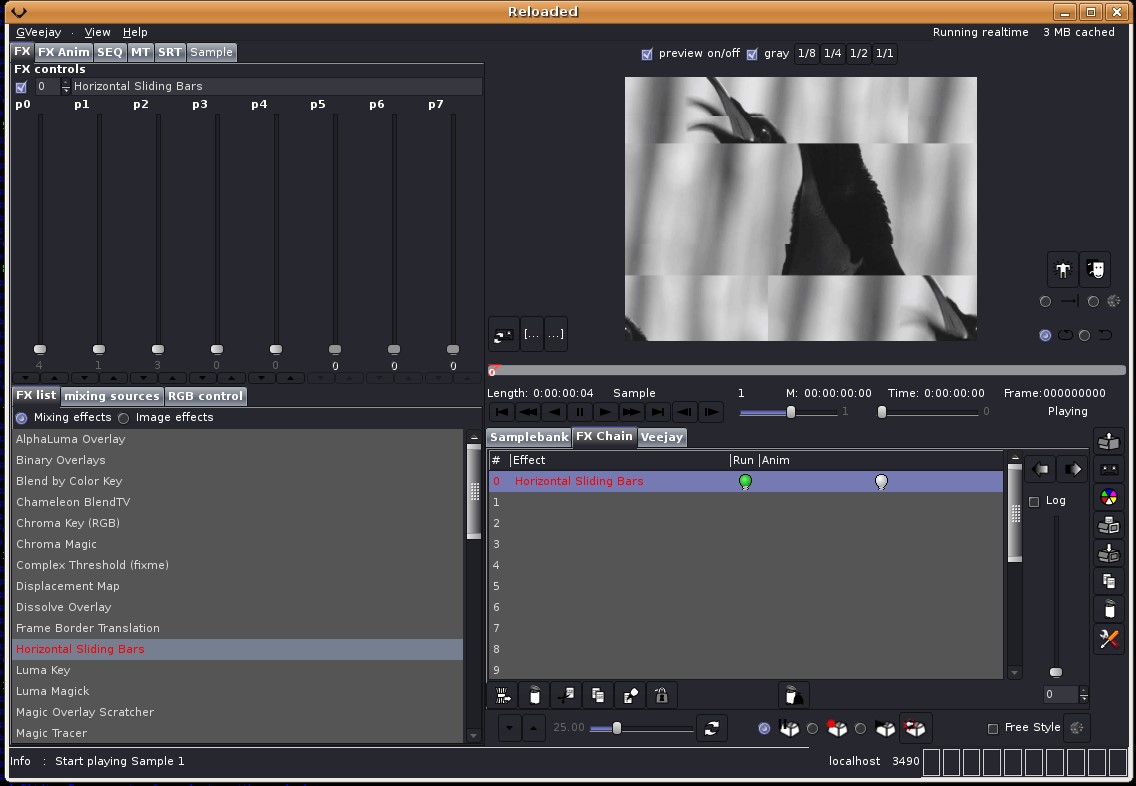This screenshot has height=786, width=1136.
Task: Switch to the Samplebank tab
Action: 528,437
